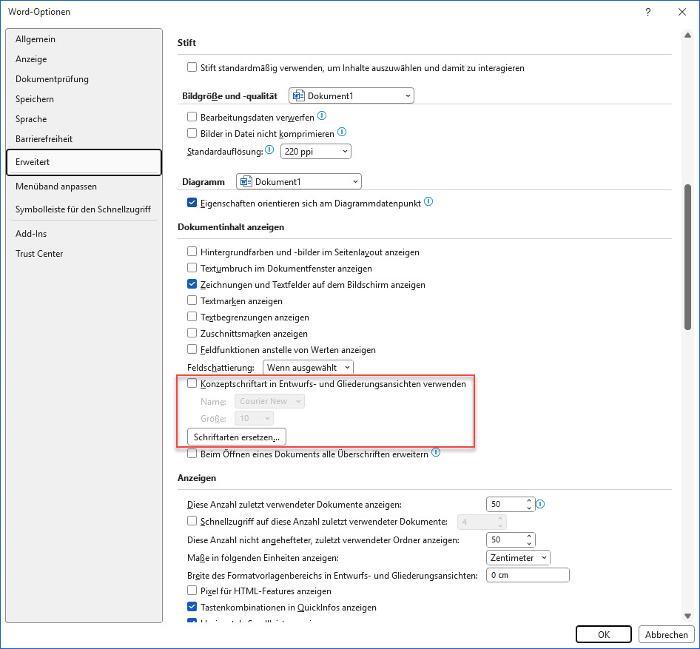This screenshot has width=700, height=649.
Task: Click stepper arrows of recent folders count
Action: [529, 540]
